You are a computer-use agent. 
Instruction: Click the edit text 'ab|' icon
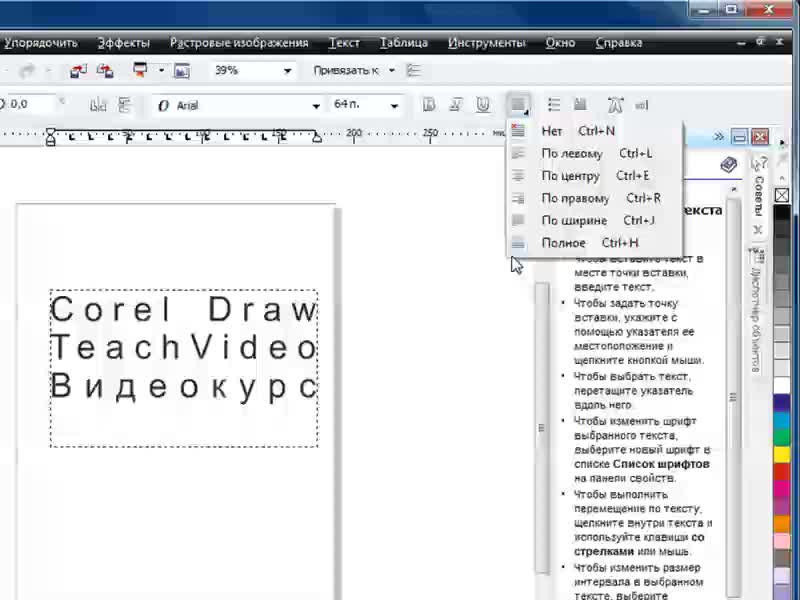click(641, 106)
